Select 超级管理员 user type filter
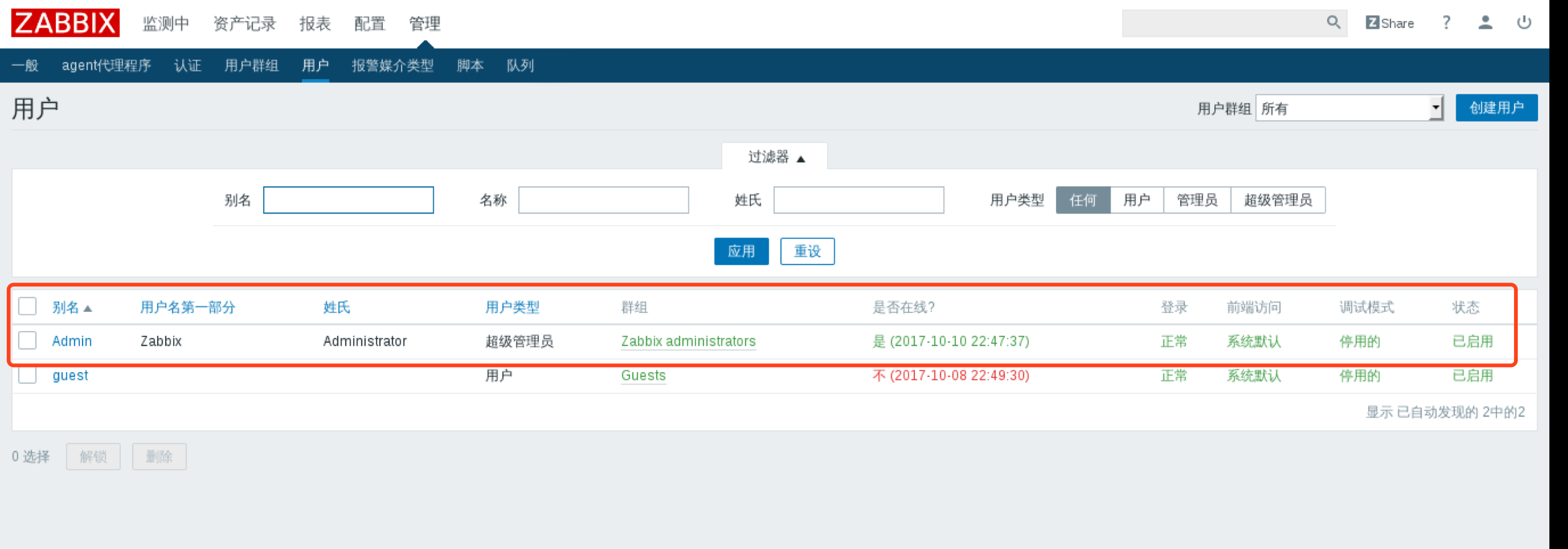This screenshot has height=549, width=1568. 1277,200
